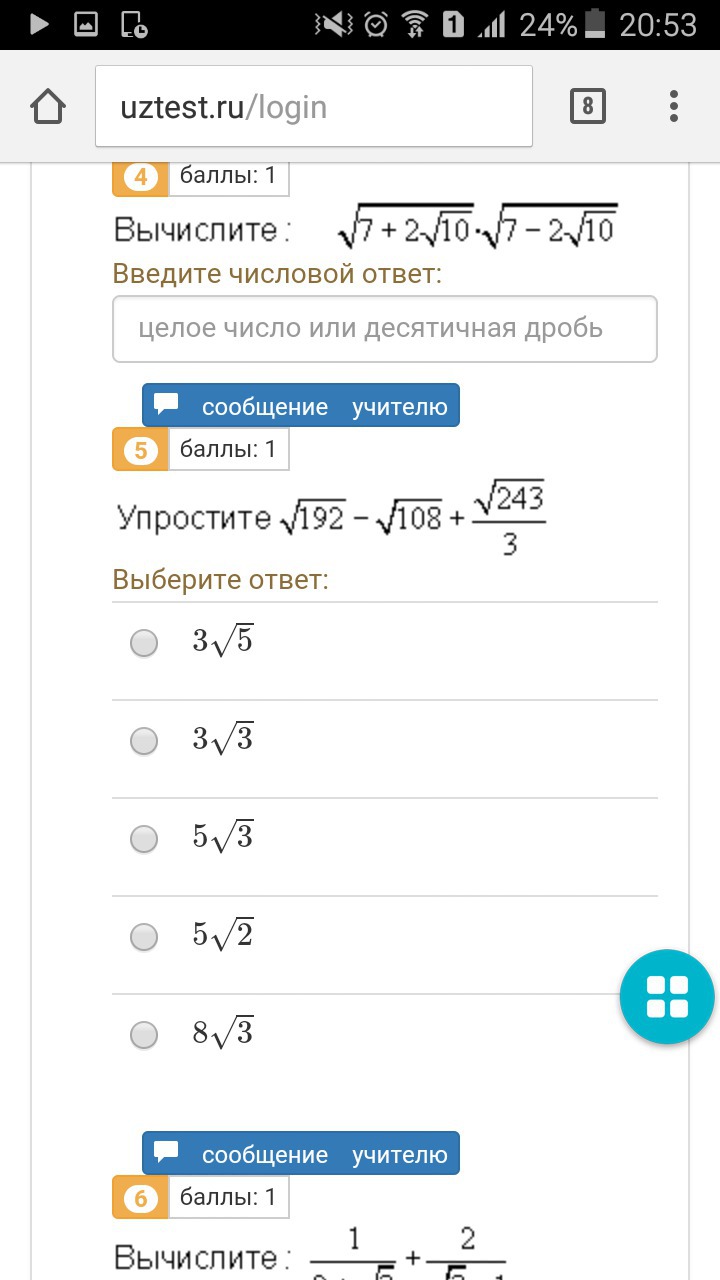Pick the 5√2 answer option
Screen dimensions: 720x1280
coord(145,937)
